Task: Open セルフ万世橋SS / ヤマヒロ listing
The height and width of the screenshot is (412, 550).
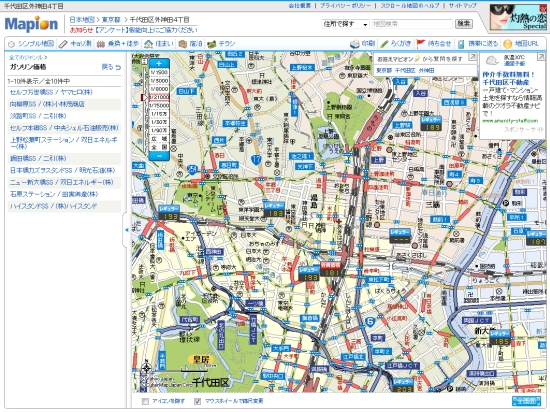Action: [51, 92]
